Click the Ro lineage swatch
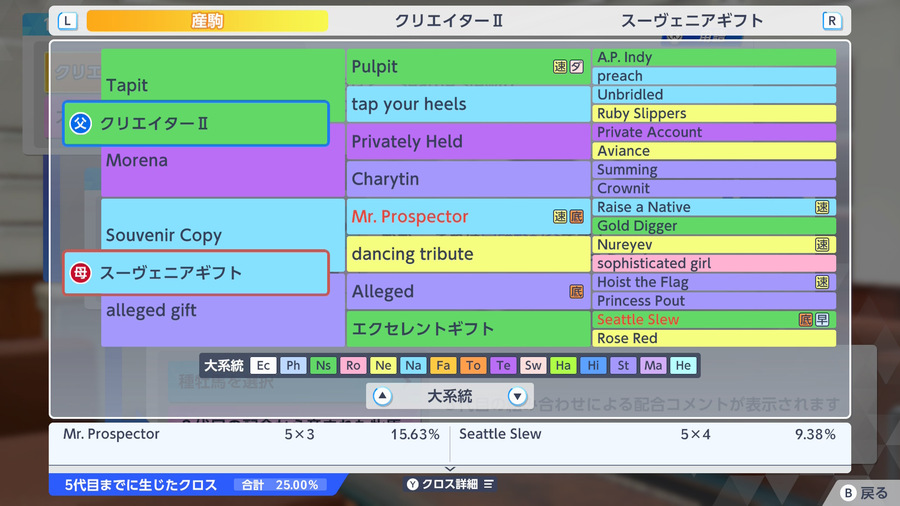This screenshot has width=900, height=506. pyautogui.click(x=353, y=365)
